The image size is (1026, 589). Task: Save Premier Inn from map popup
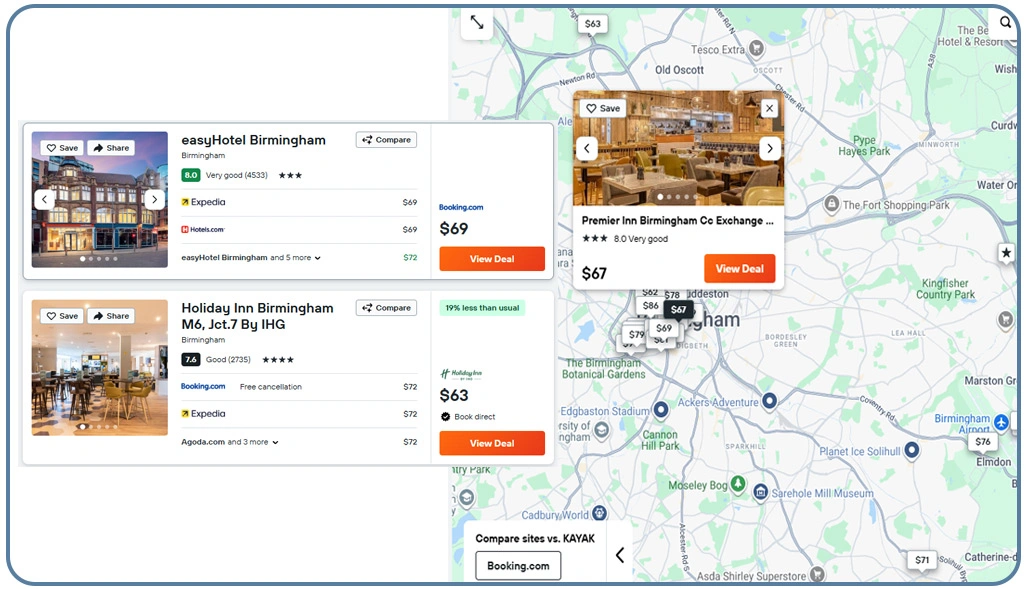pyautogui.click(x=602, y=108)
